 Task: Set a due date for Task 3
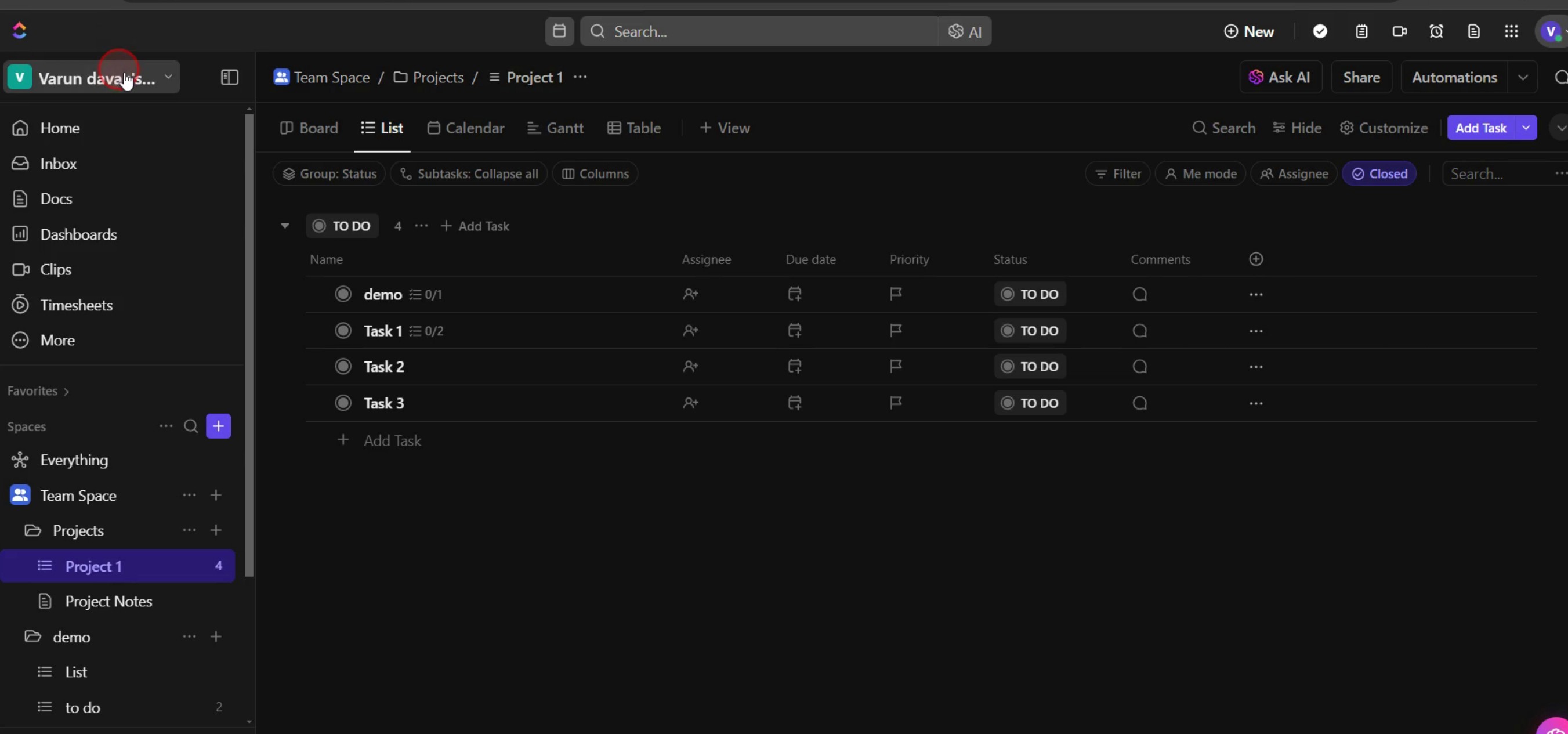pyautogui.click(x=794, y=403)
